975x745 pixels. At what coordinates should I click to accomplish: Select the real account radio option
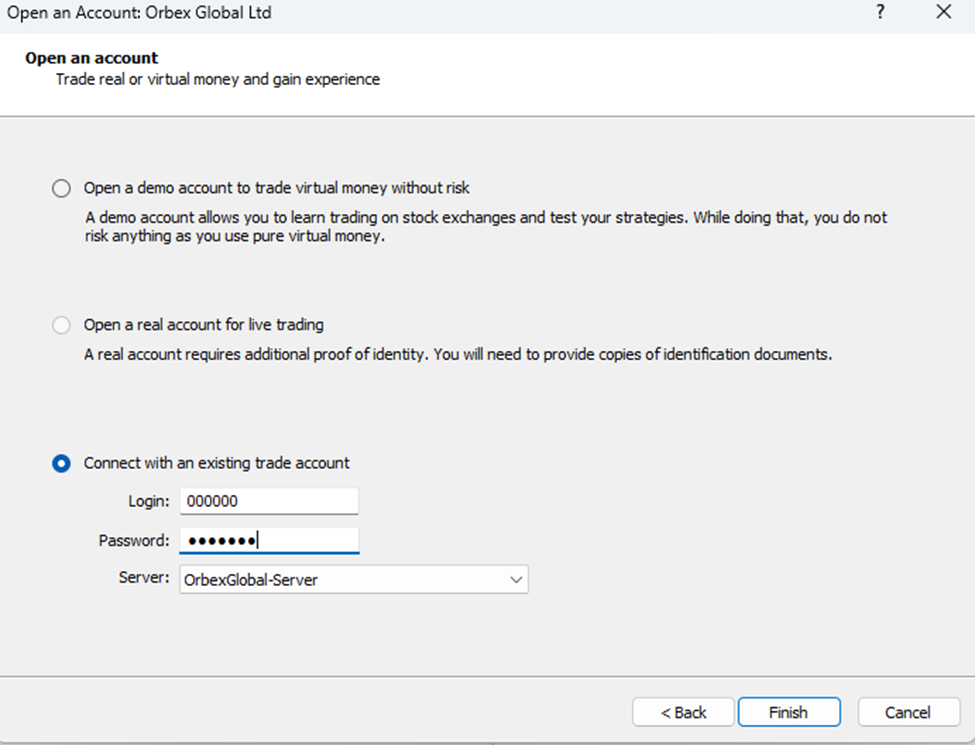pos(61,325)
